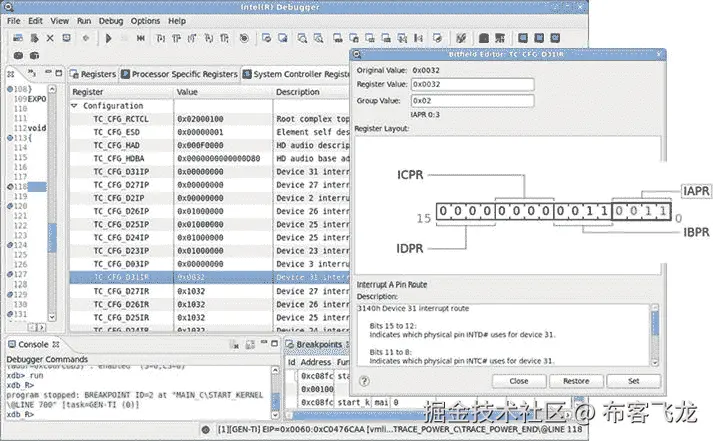Select the IAPR bit group 0011 in the register layout
Viewport: 713px width, 441px height.
[641, 211]
